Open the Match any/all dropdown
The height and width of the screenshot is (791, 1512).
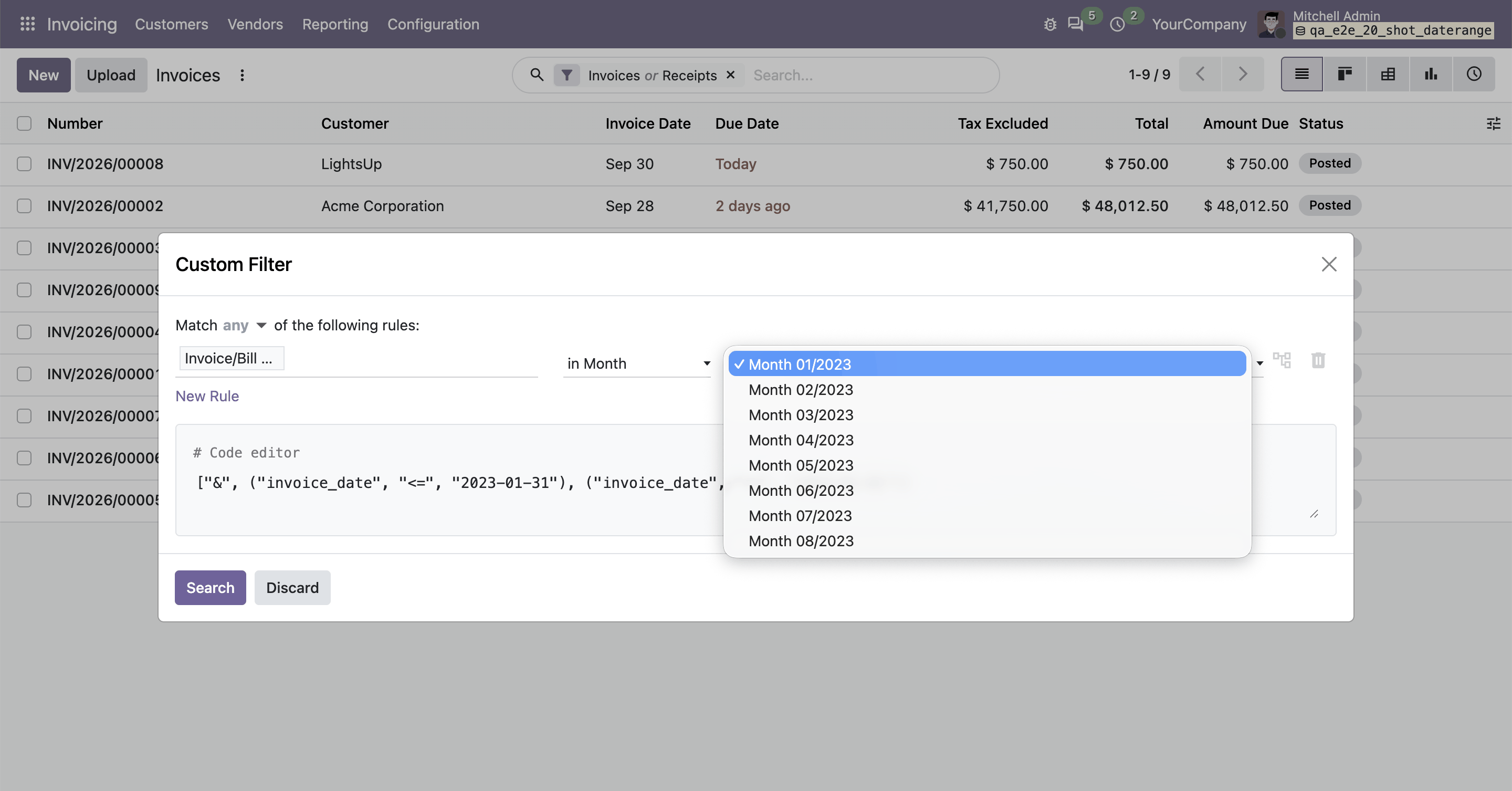point(244,325)
